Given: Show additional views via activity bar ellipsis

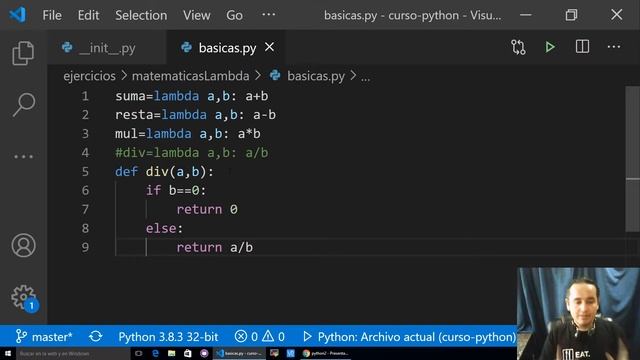Looking at the screenshot, I should [x=23, y=156].
